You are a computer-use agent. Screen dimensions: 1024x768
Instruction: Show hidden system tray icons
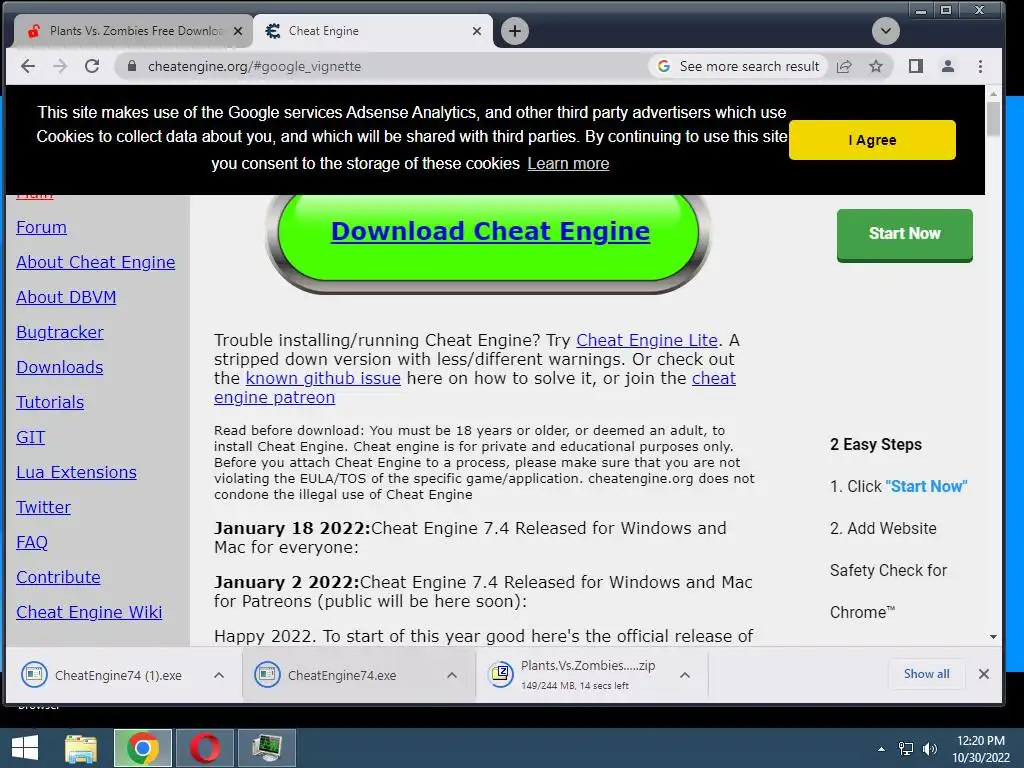[882, 749]
